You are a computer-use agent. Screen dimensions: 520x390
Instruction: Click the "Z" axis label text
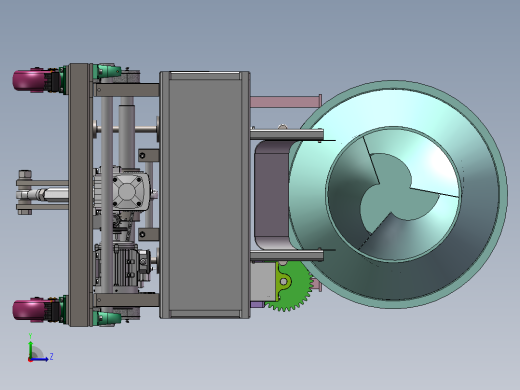coord(51,357)
